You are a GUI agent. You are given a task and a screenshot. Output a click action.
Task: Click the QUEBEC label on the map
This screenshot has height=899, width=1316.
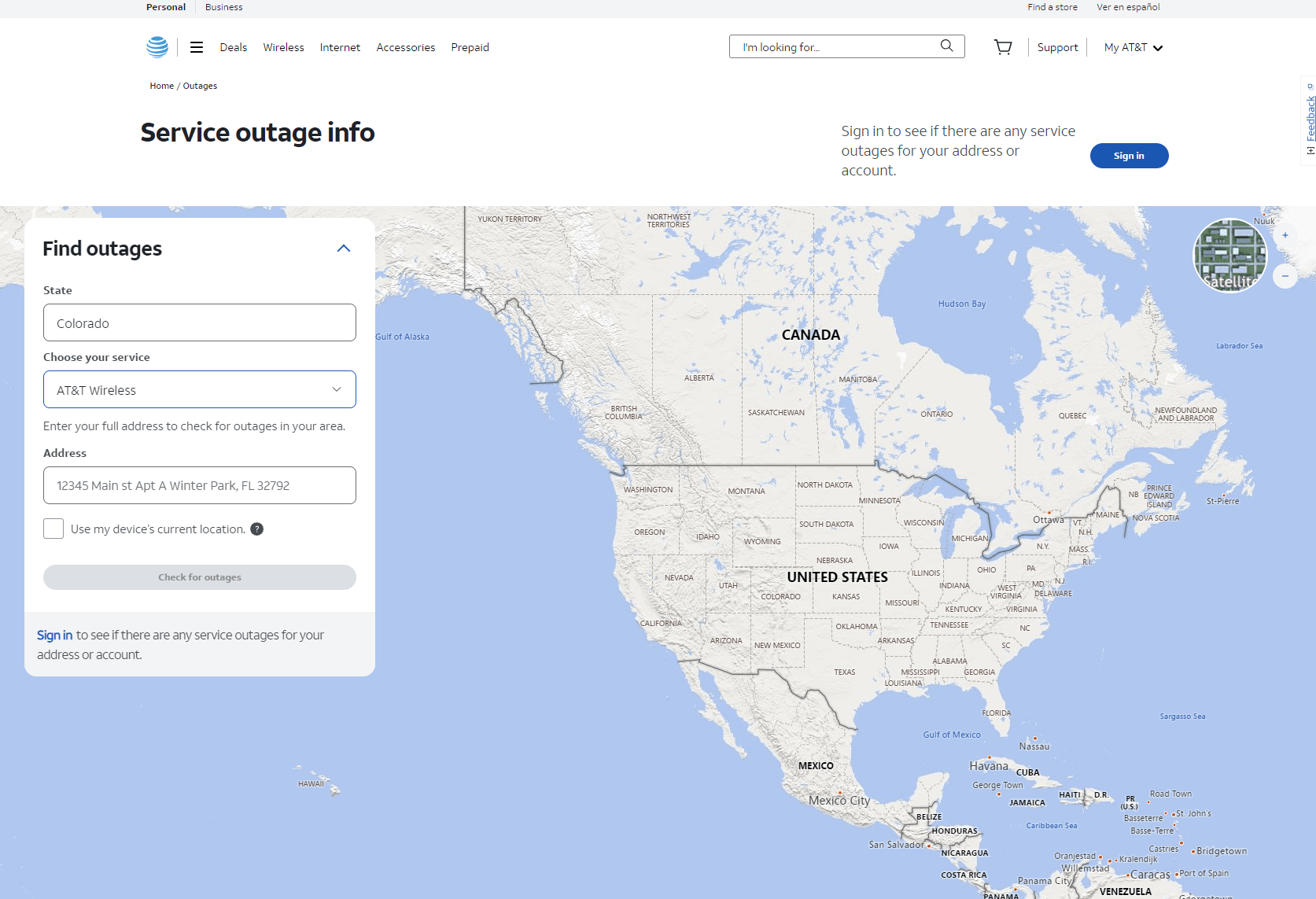coord(1072,416)
